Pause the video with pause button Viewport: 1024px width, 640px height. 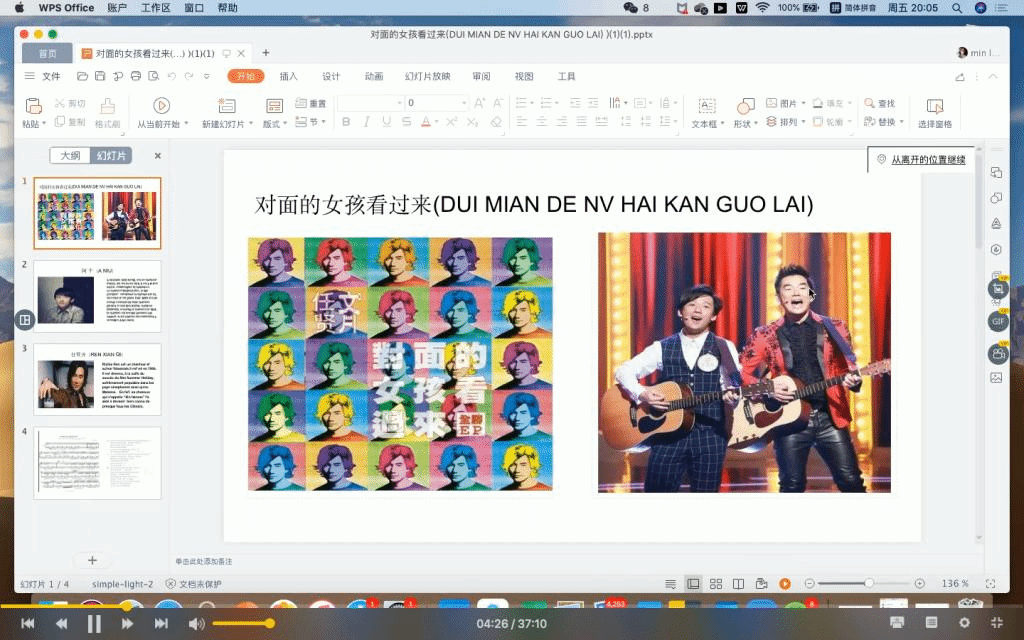tap(94, 624)
